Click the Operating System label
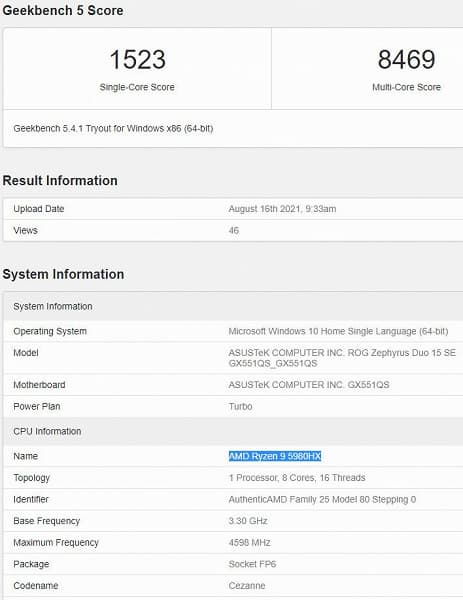Image resolution: width=463 pixels, height=600 pixels. tap(50, 331)
